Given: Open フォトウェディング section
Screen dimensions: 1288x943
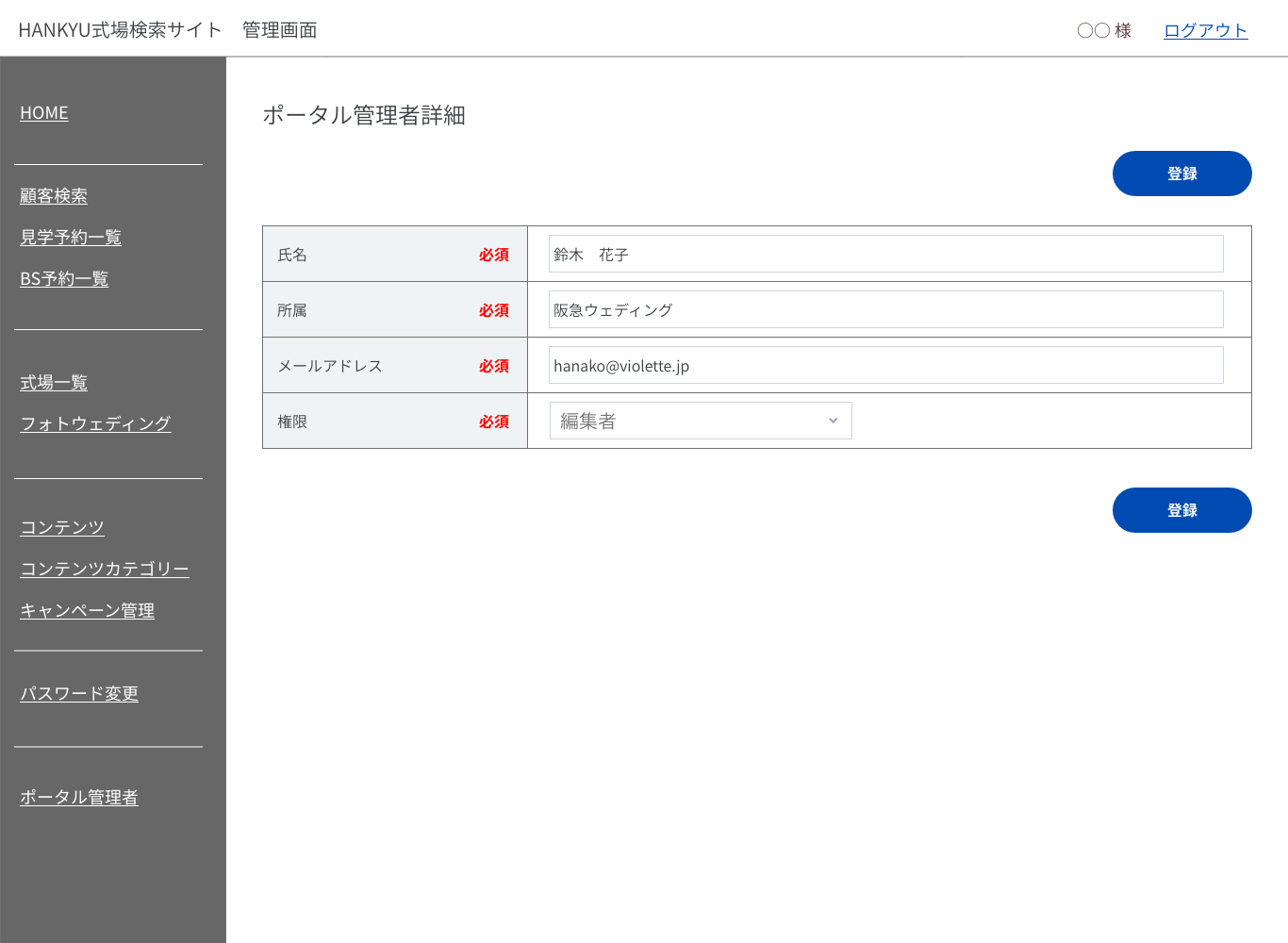Looking at the screenshot, I should point(95,424).
